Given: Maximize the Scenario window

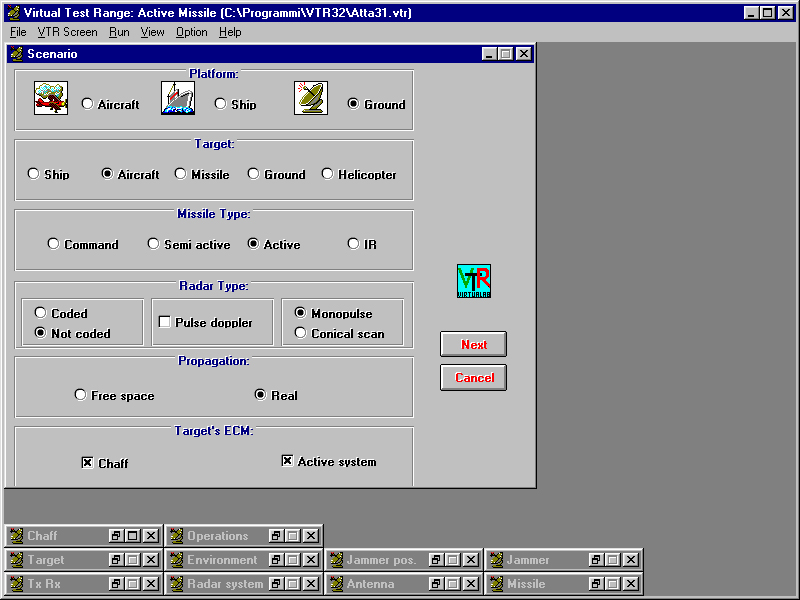Looking at the screenshot, I should coord(506,54).
